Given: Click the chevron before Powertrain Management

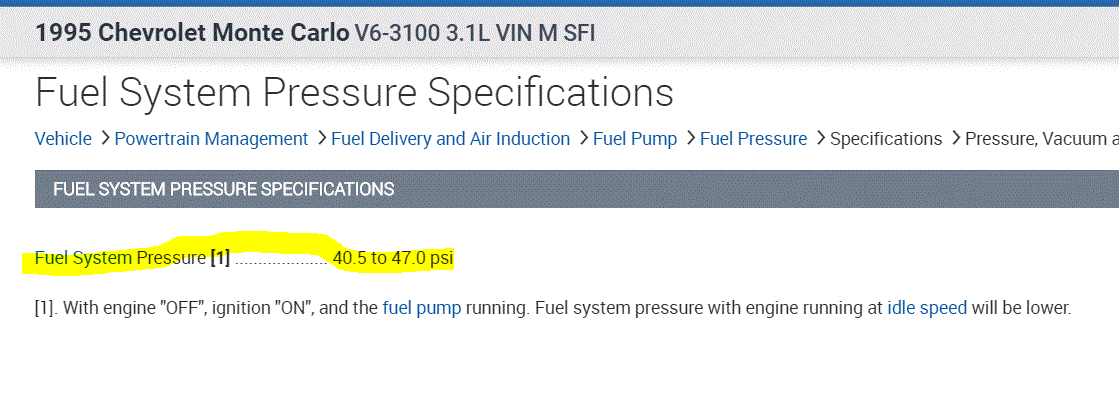Looking at the screenshot, I should tap(104, 139).
